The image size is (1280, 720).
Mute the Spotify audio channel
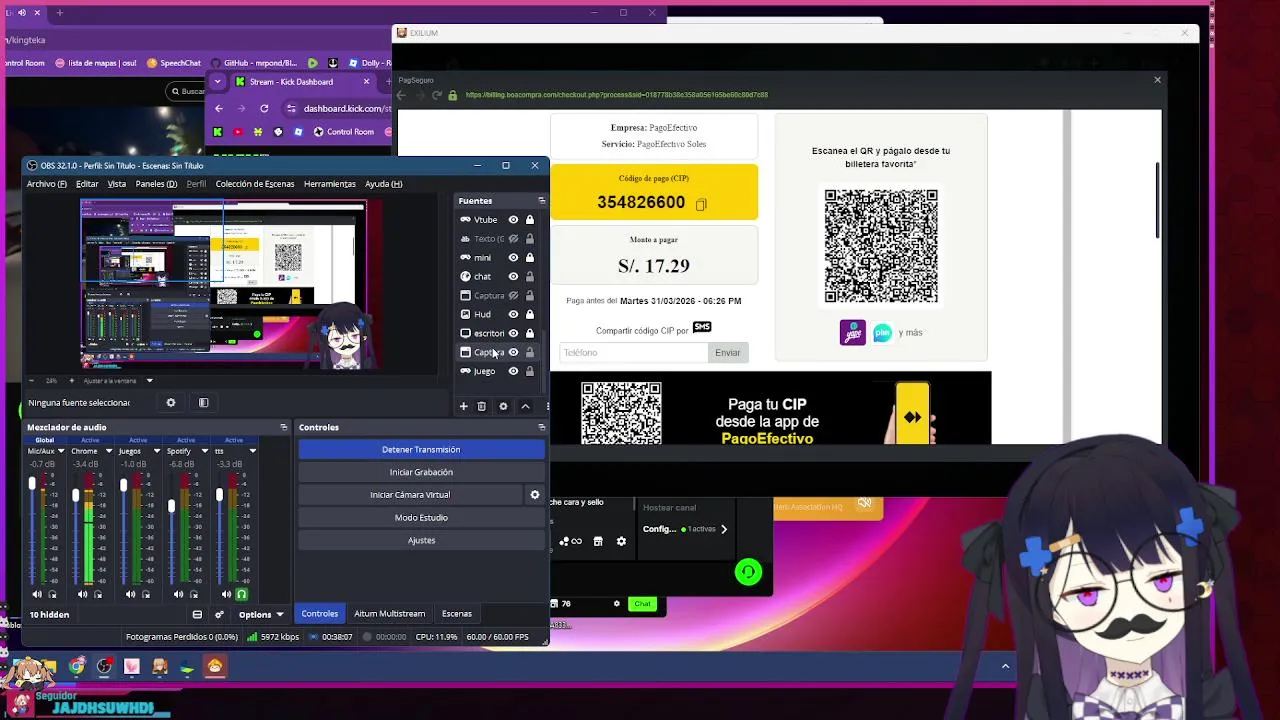[x=178, y=594]
